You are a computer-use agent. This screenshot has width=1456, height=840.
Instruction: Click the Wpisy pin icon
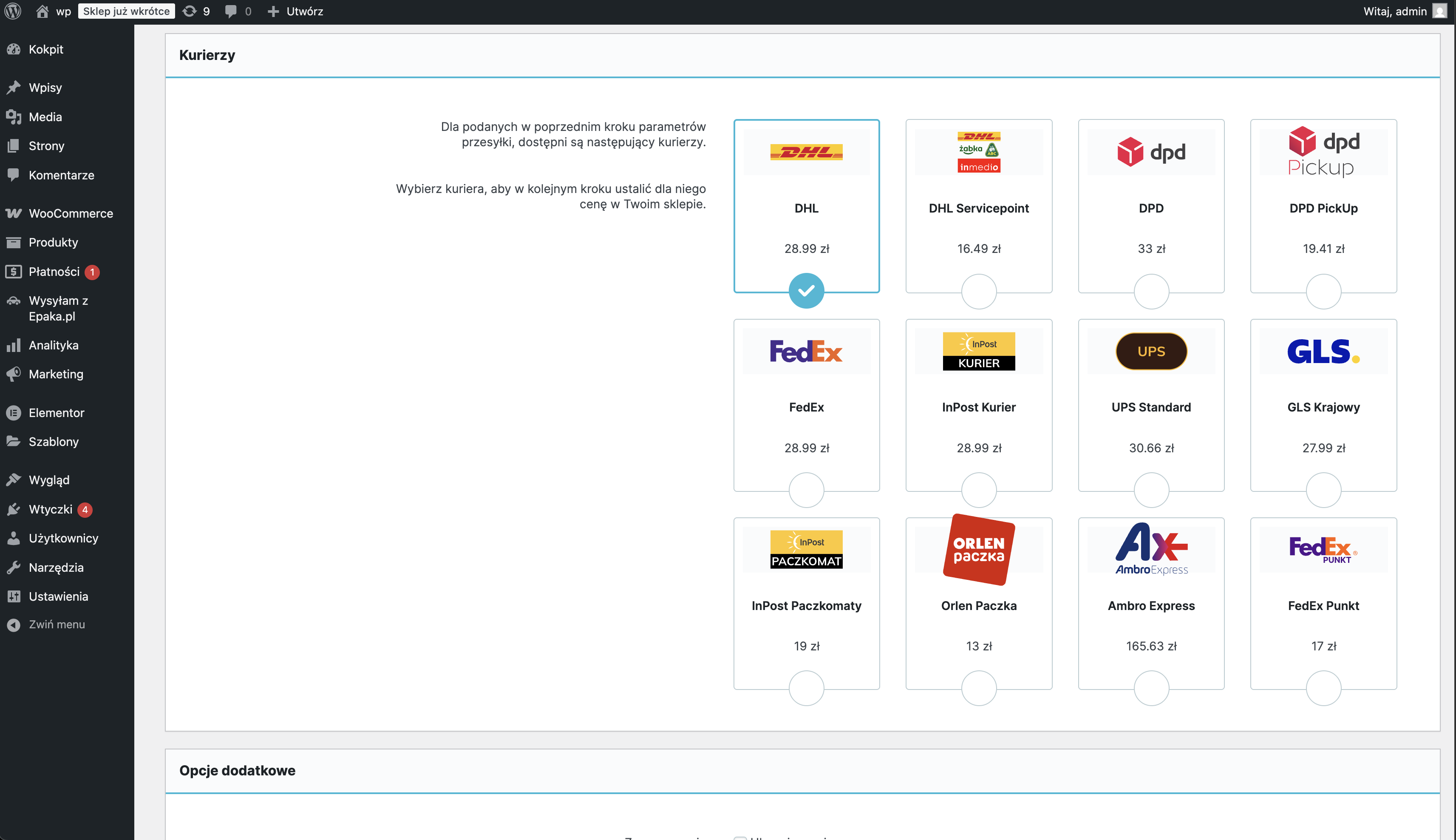pos(13,87)
